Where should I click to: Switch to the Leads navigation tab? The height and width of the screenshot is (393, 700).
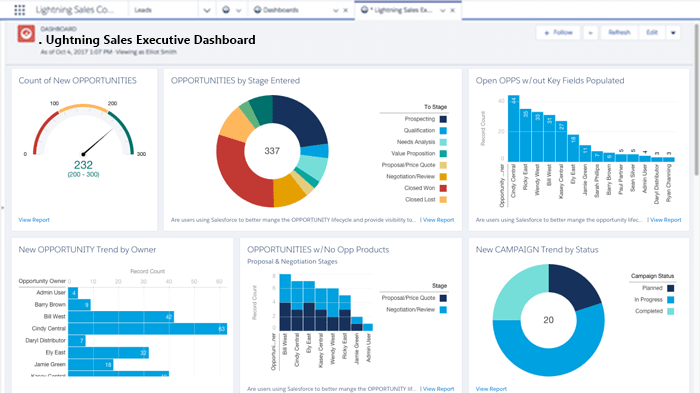point(143,10)
